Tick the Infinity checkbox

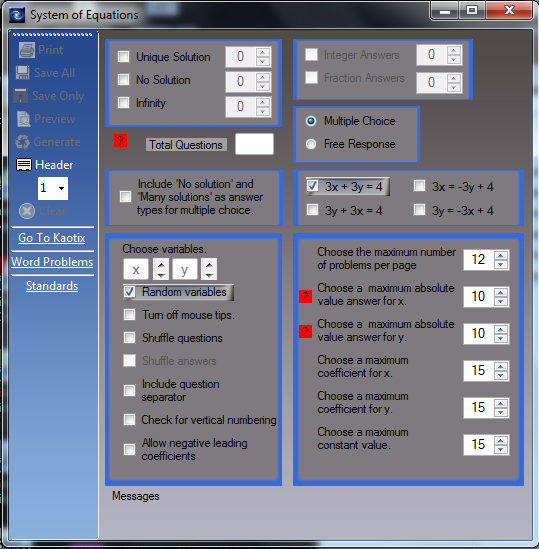(x=123, y=103)
